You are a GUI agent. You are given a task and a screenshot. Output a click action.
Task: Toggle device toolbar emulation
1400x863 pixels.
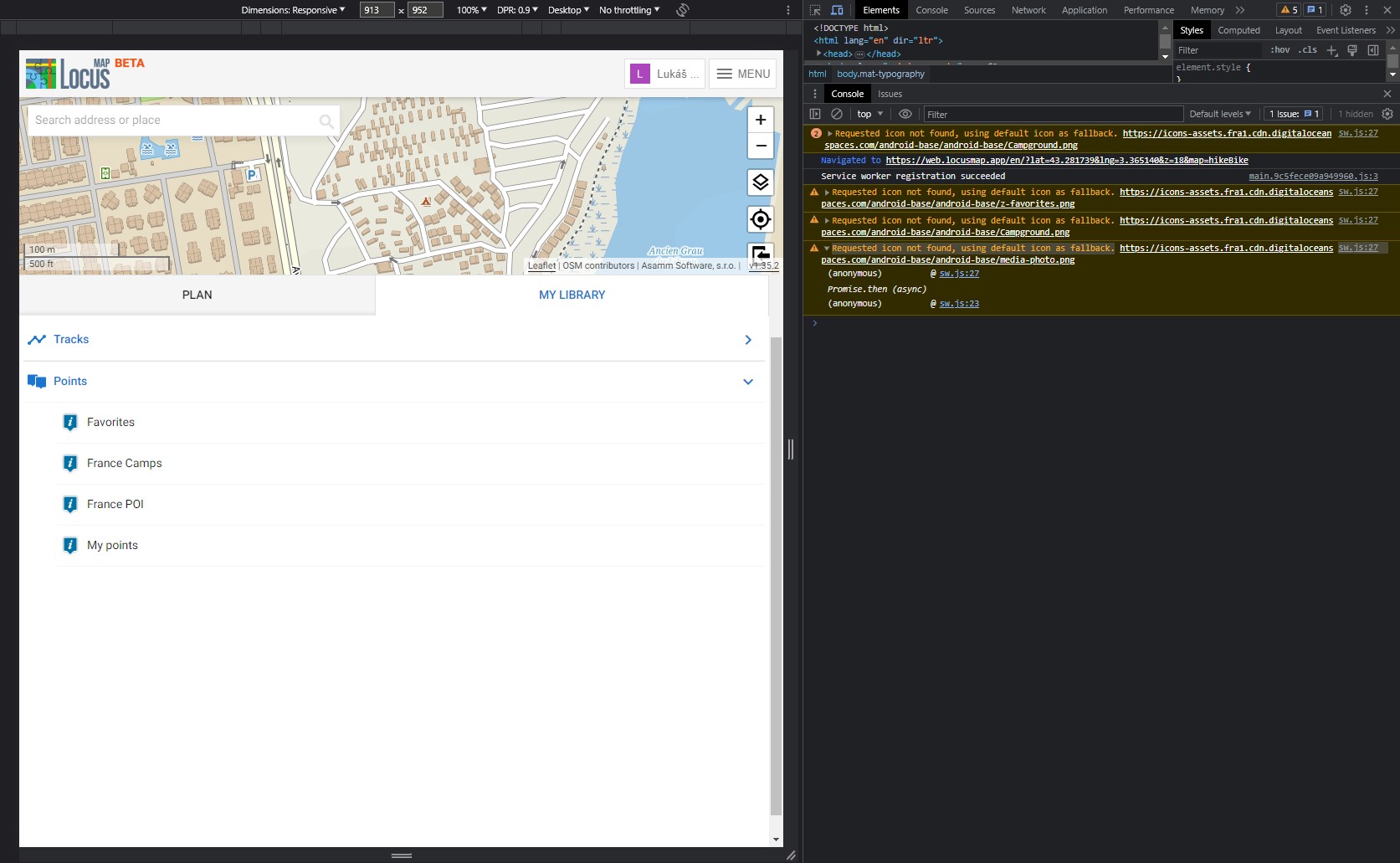click(837, 10)
